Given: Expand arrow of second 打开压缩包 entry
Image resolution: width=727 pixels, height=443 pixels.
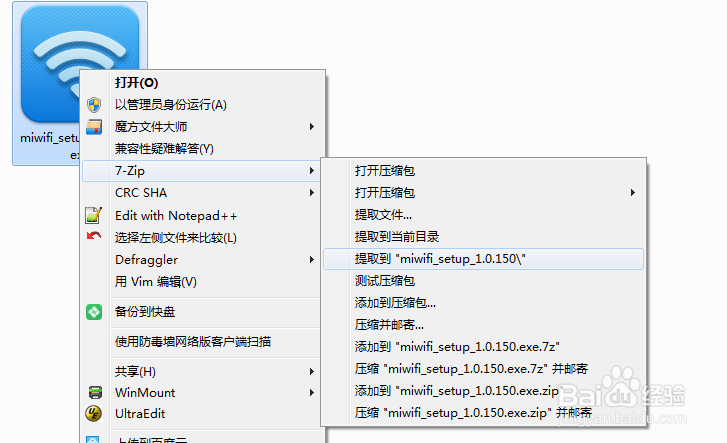Looking at the screenshot, I should [x=633, y=193].
